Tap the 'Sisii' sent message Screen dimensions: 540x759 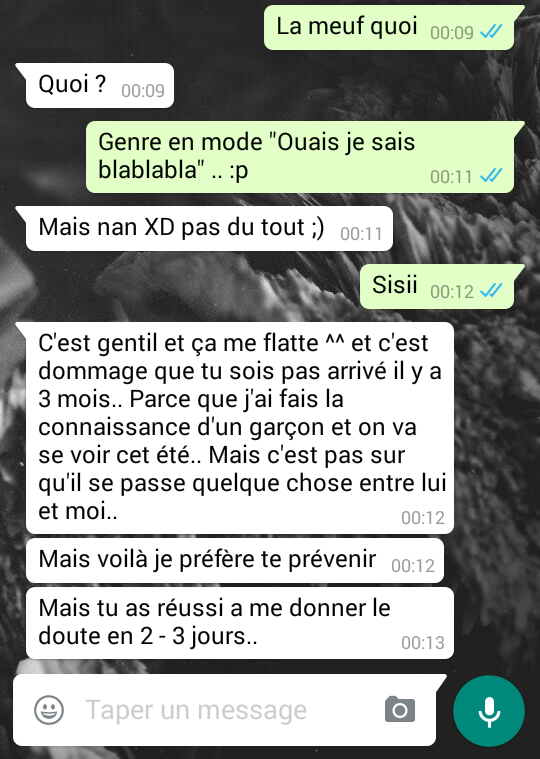click(x=437, y=286)
